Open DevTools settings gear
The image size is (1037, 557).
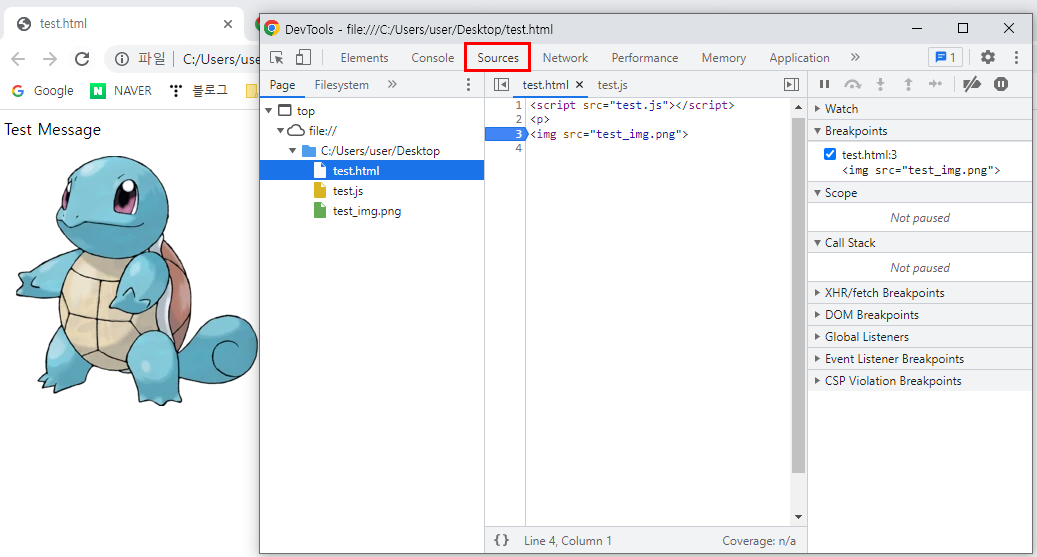point(987,58)
